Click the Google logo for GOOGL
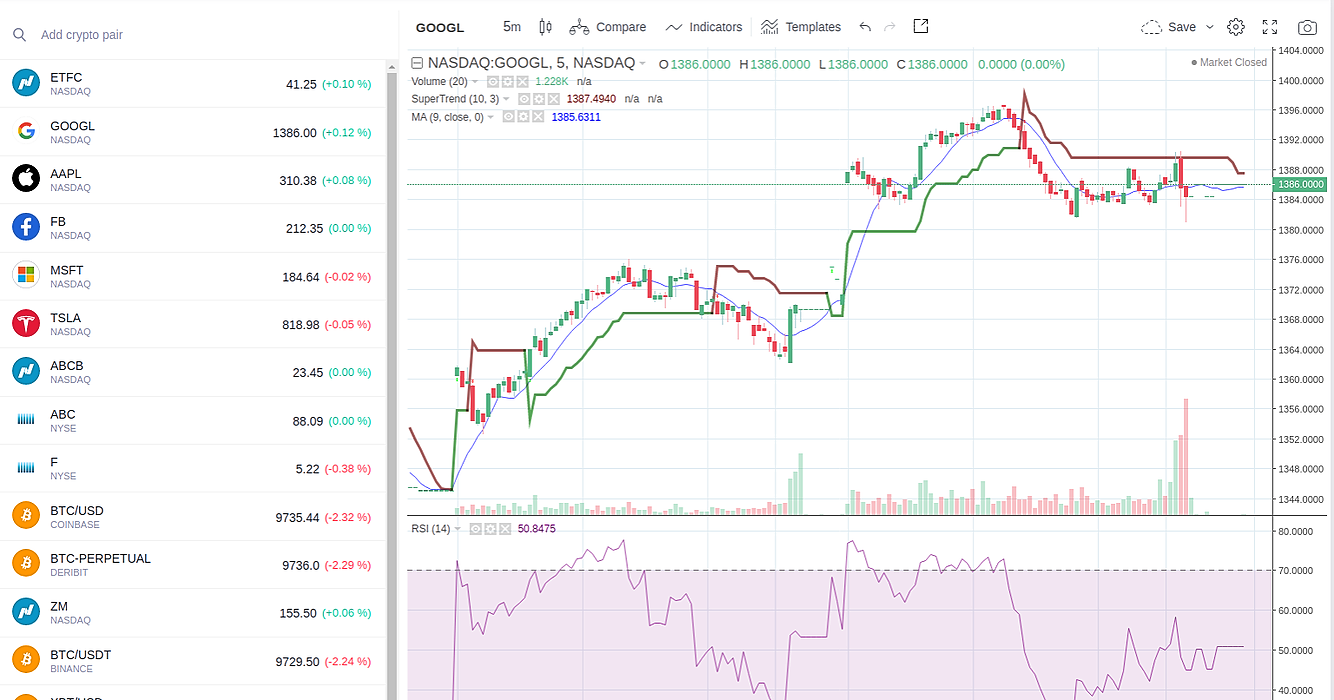This screenshot has height=700, width=1334. pos(25,131)
